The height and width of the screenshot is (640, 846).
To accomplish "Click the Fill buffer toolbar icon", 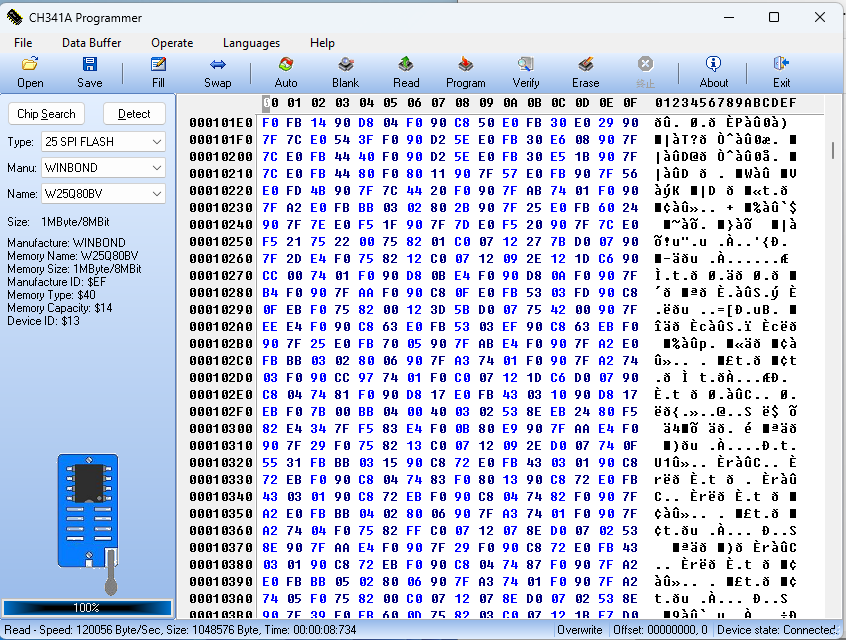I will coord(158,71).
